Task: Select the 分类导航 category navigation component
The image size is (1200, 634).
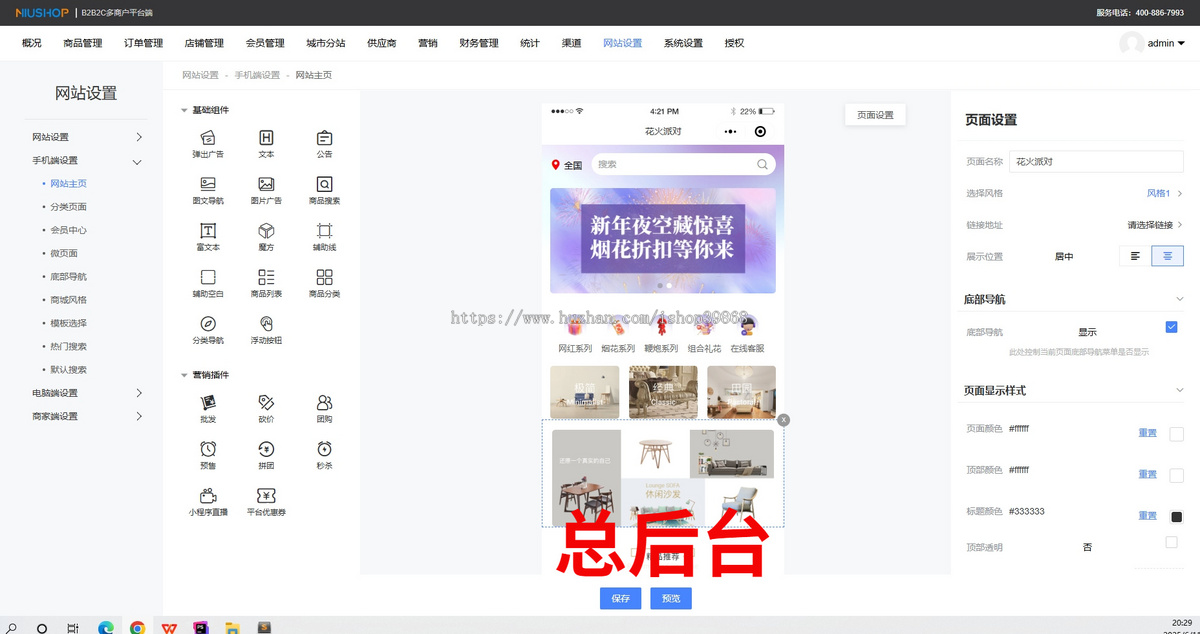Action: [x=208, y=330]
